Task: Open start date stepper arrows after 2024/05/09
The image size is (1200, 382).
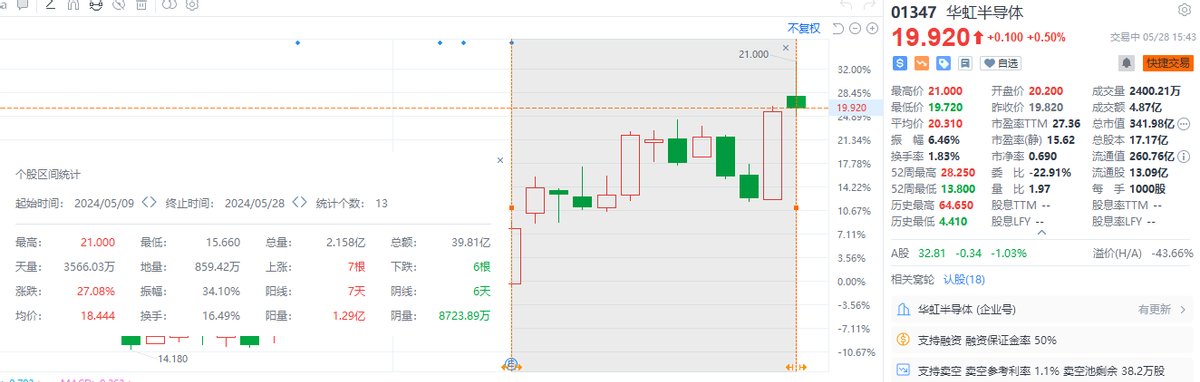Action: coord(150,202)
